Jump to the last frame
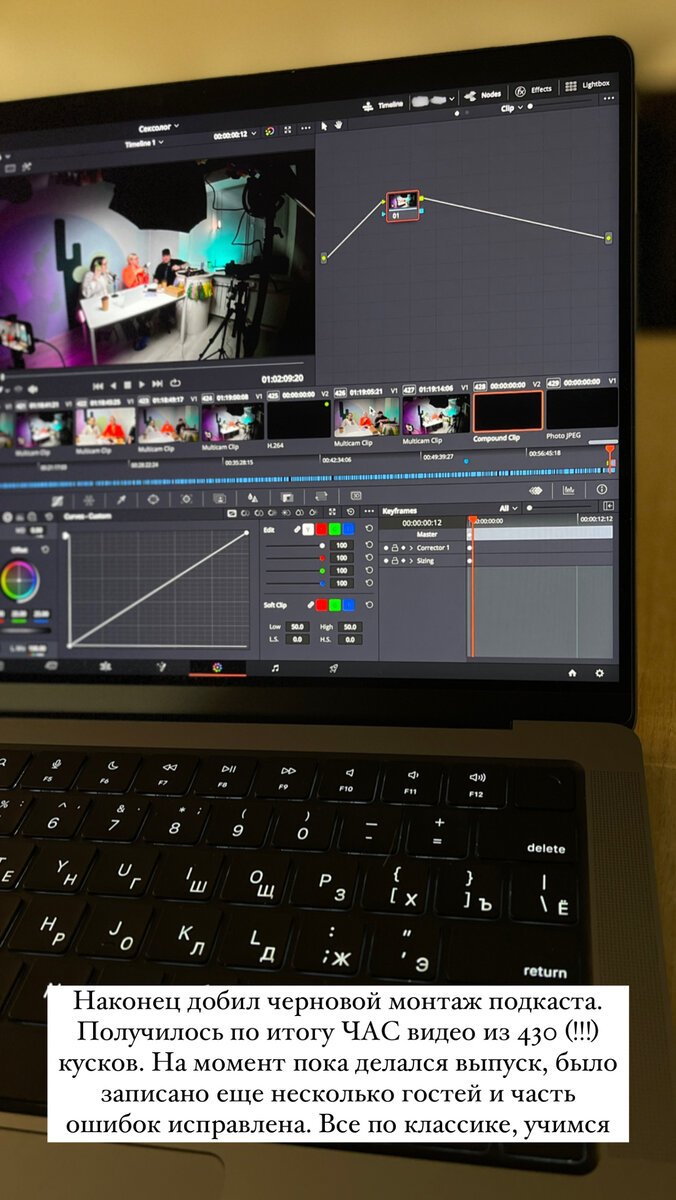676x1200 pixels. (159, 384)
